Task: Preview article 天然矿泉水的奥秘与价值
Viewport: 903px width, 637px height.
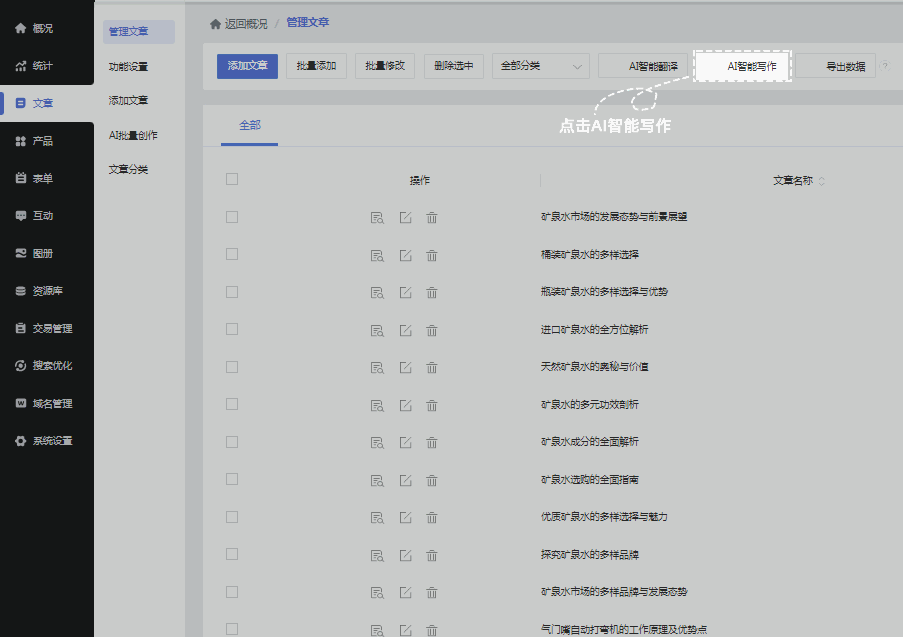Action: tap(377, 368)
